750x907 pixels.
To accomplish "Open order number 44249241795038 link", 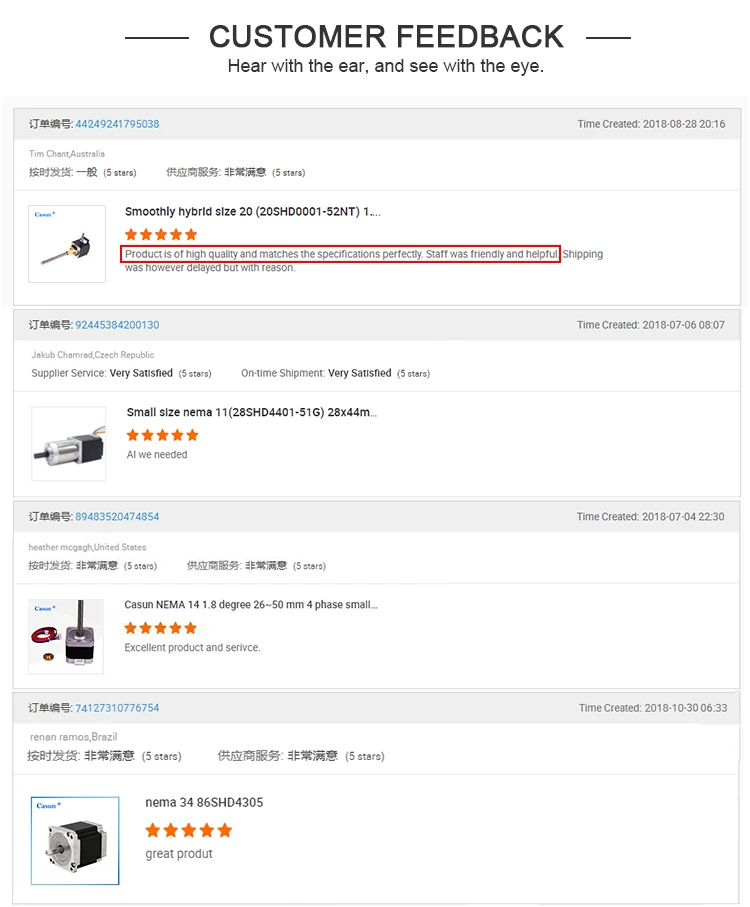I will [x=117, y=124].
